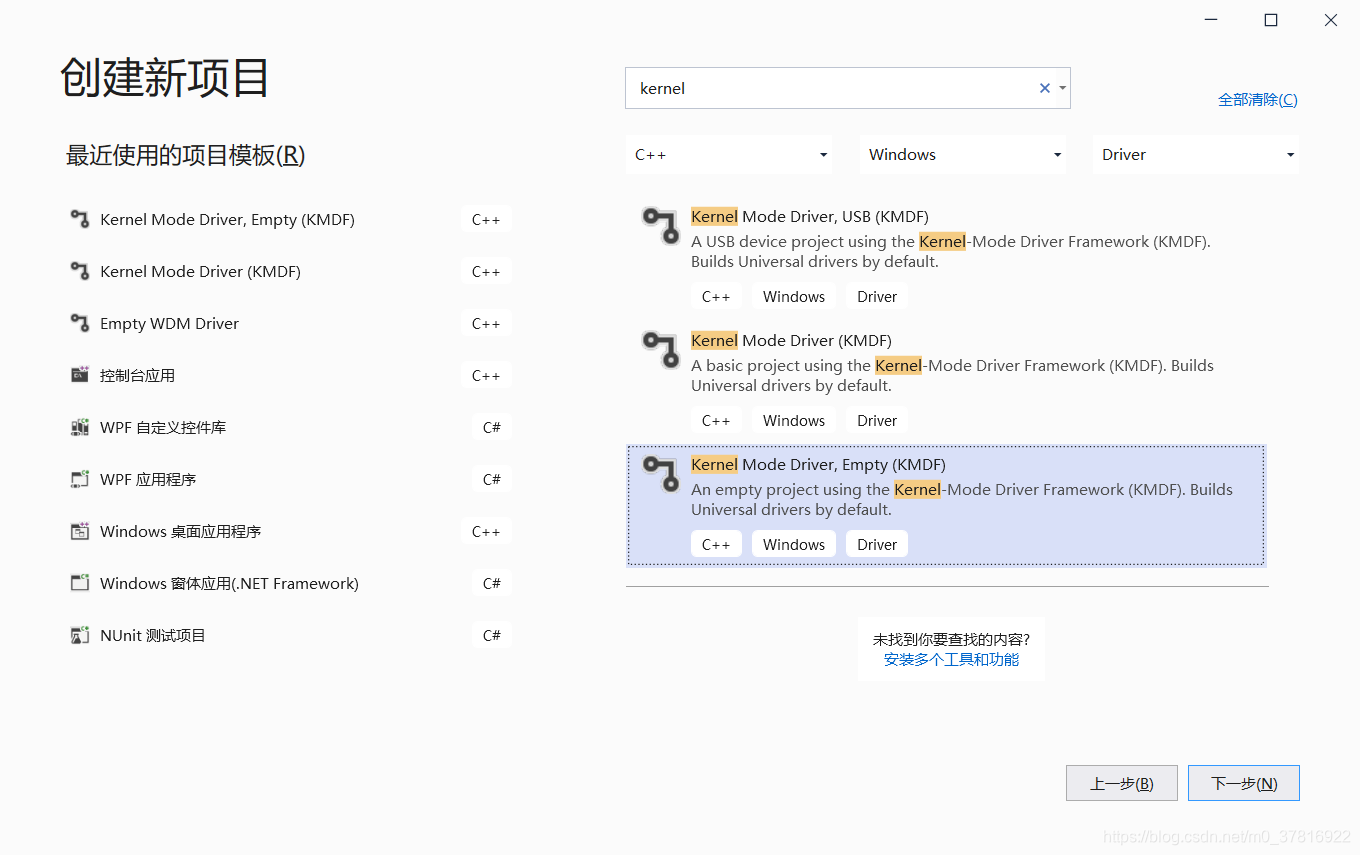Click the Windows tag under USB (KMDF) template
Screen dimensions: 1360x855
794,296
